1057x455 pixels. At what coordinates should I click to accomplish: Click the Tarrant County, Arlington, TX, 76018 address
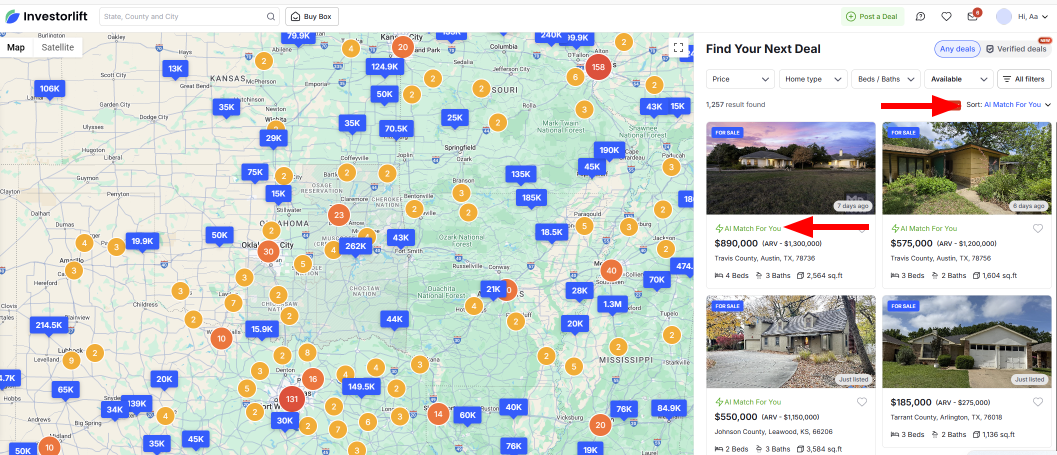(x=946, y=417)
